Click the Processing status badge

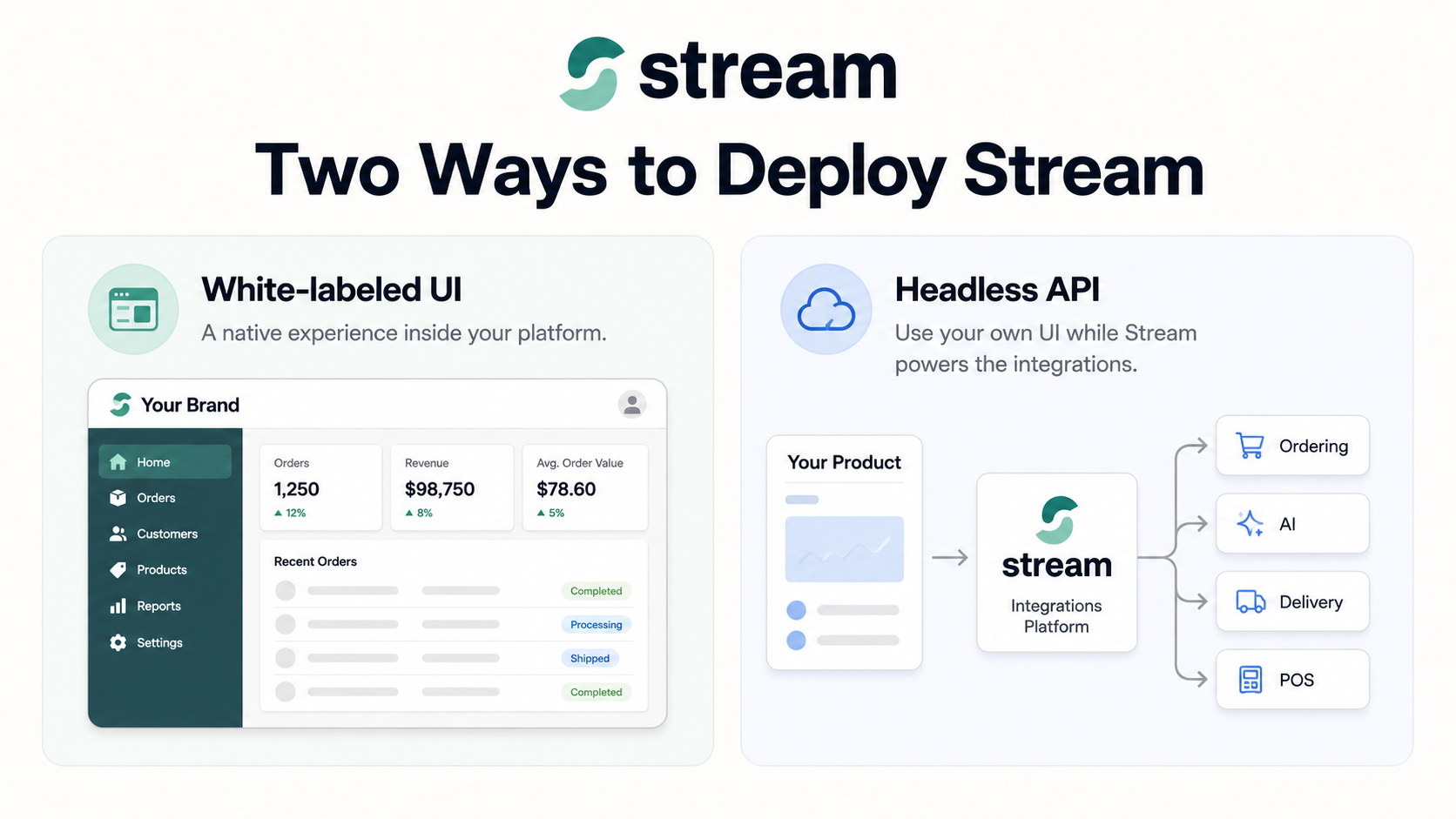[x=597, y=625]
